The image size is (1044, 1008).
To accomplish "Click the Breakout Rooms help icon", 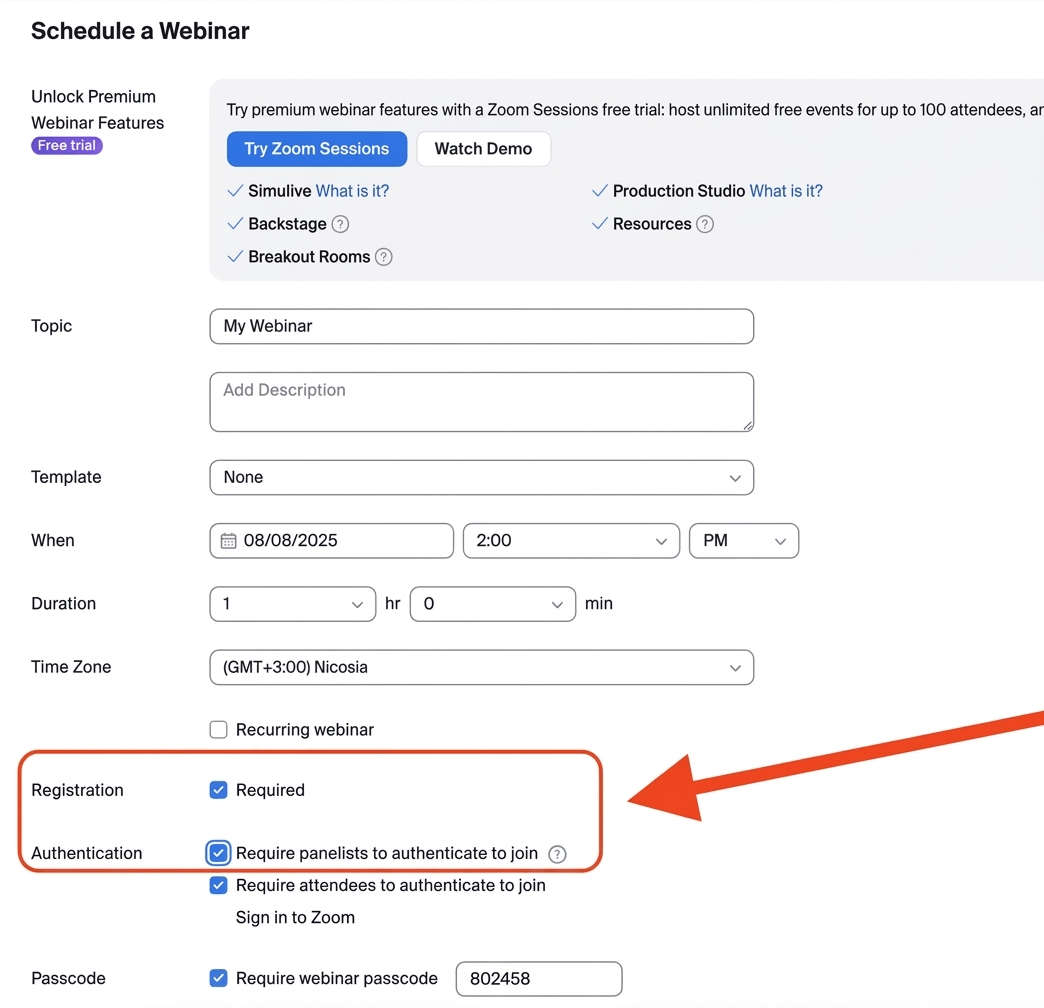I will coord(383,257).
